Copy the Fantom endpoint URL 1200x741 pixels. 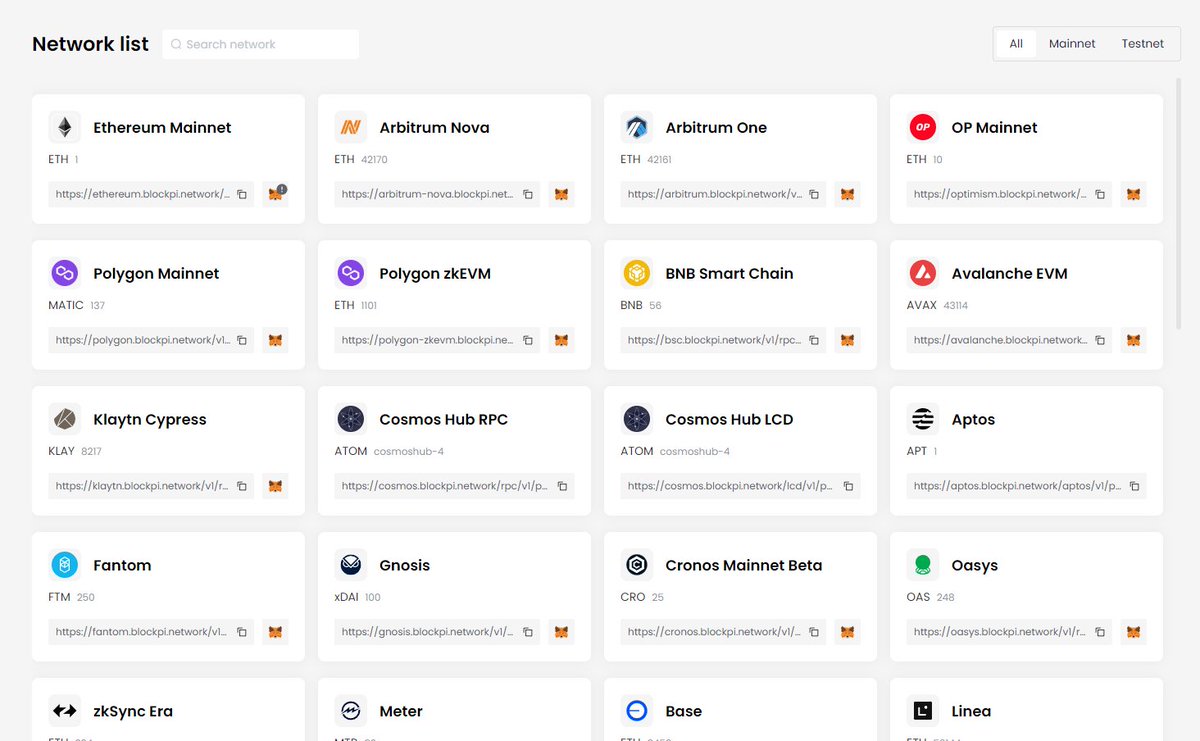(x=242, y=632)
